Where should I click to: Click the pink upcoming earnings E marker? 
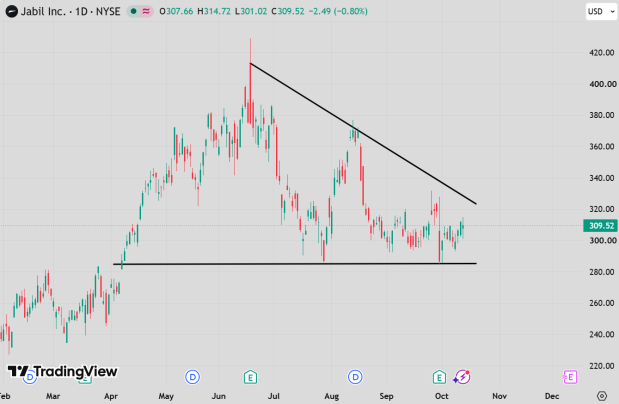click(x=570, y=377)
